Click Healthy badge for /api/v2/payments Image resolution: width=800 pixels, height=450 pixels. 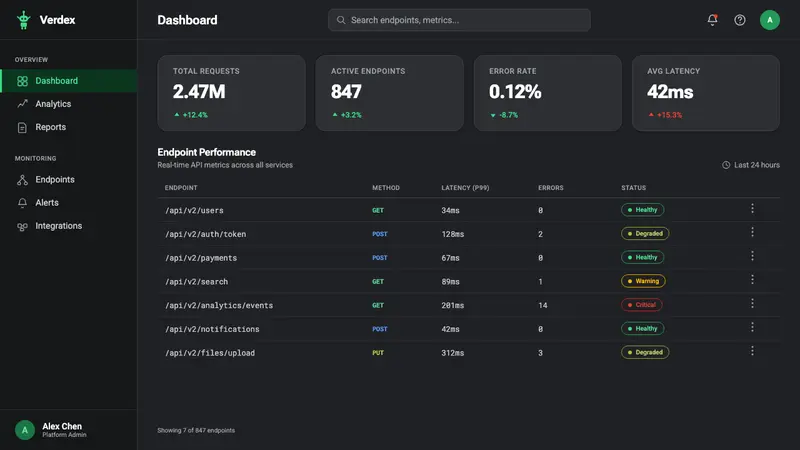(643, 257)
